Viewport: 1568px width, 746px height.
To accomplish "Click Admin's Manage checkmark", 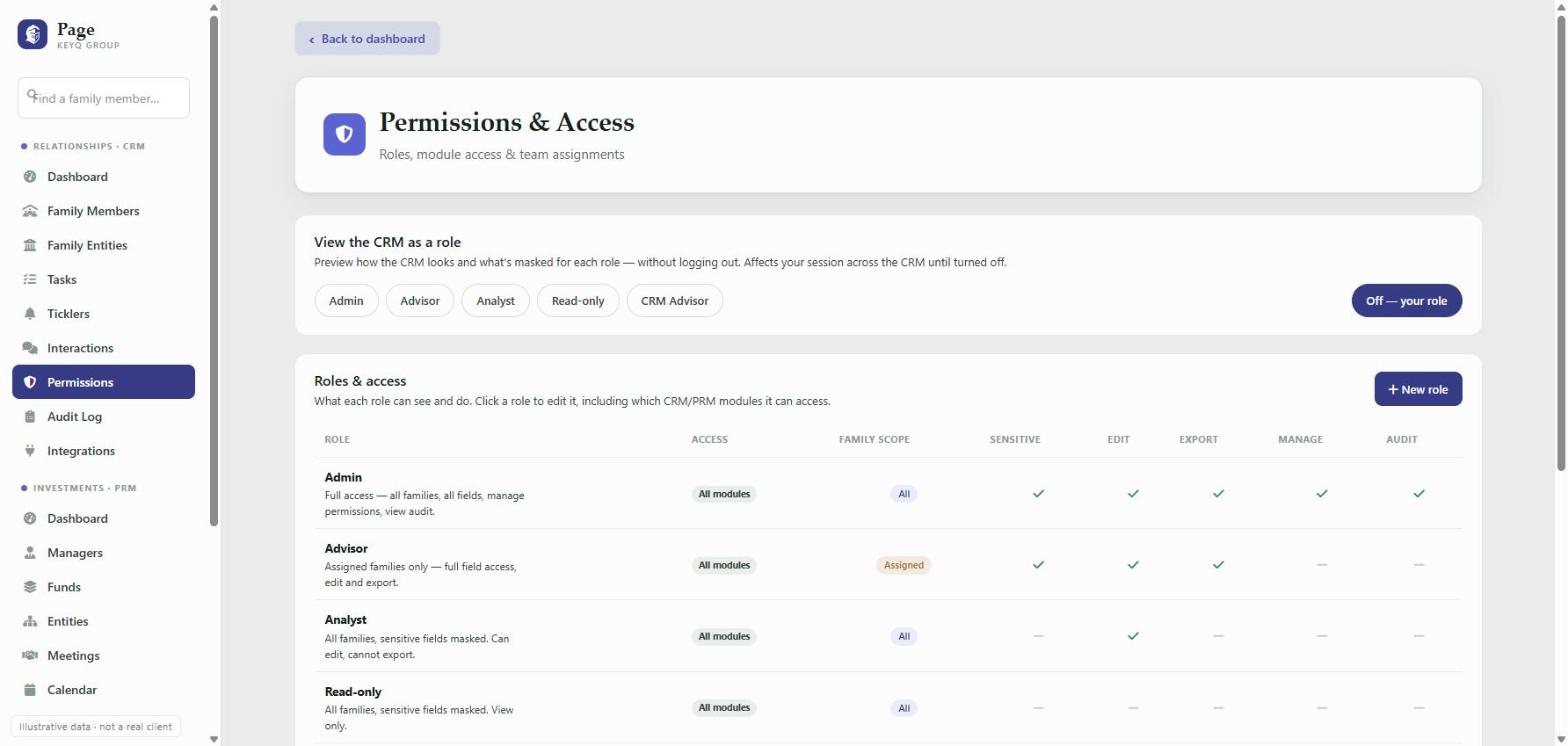I will [1321, 493].
